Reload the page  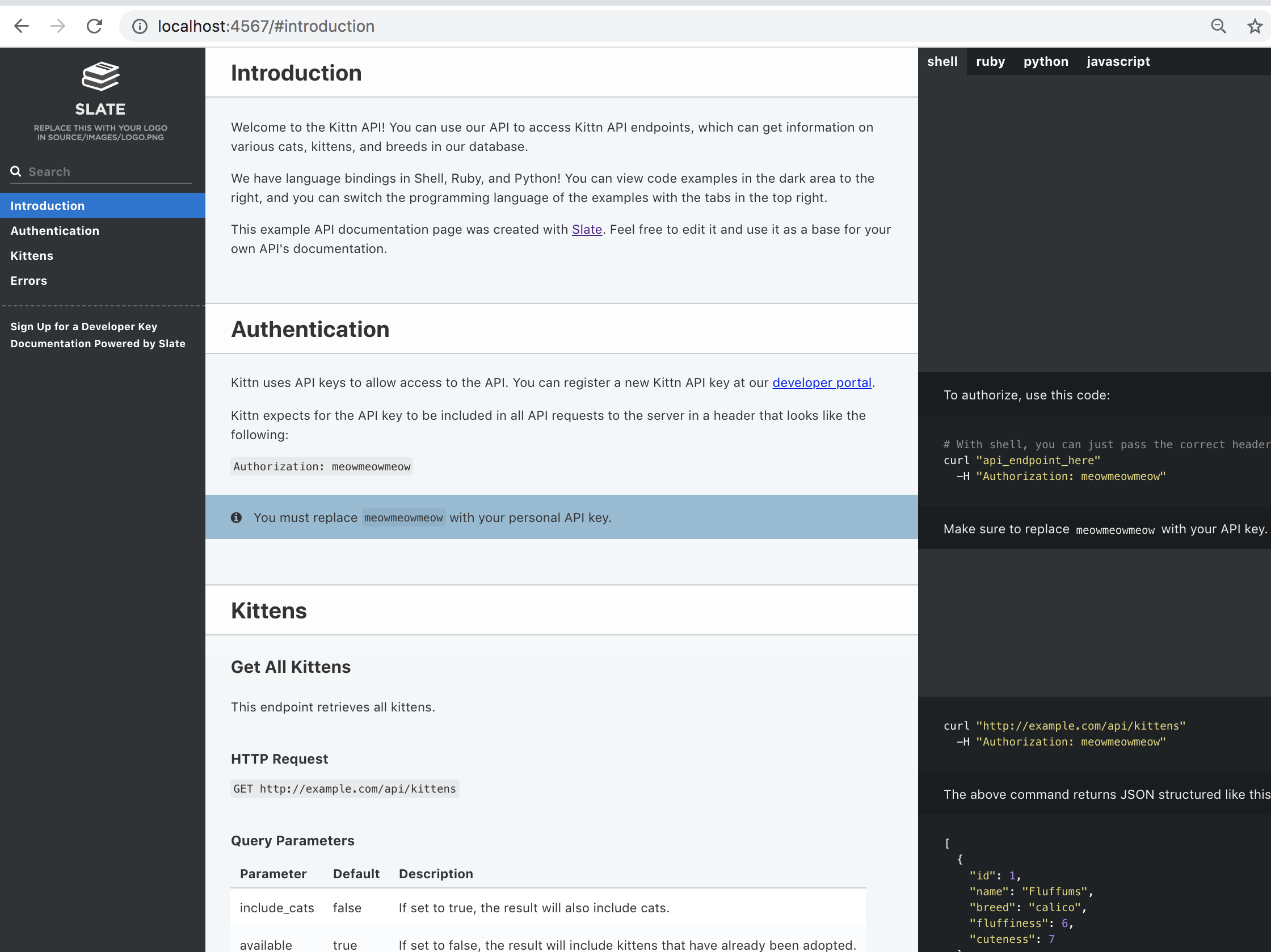click(94, 26)
